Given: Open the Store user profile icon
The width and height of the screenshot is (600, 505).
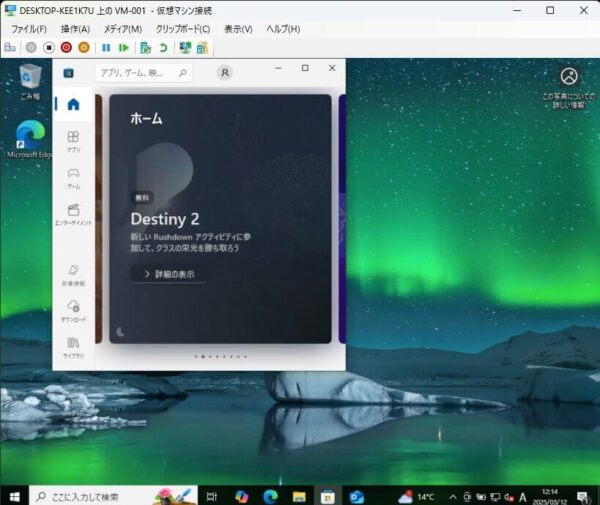Looking at the screenshot, I should click(x=225, y=72).
